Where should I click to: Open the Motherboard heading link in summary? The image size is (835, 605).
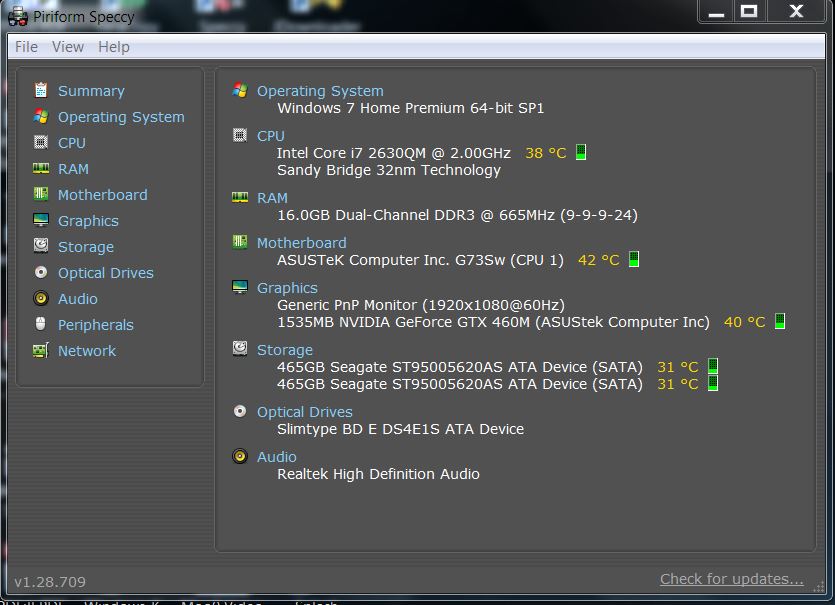click(x=301, y=243)
